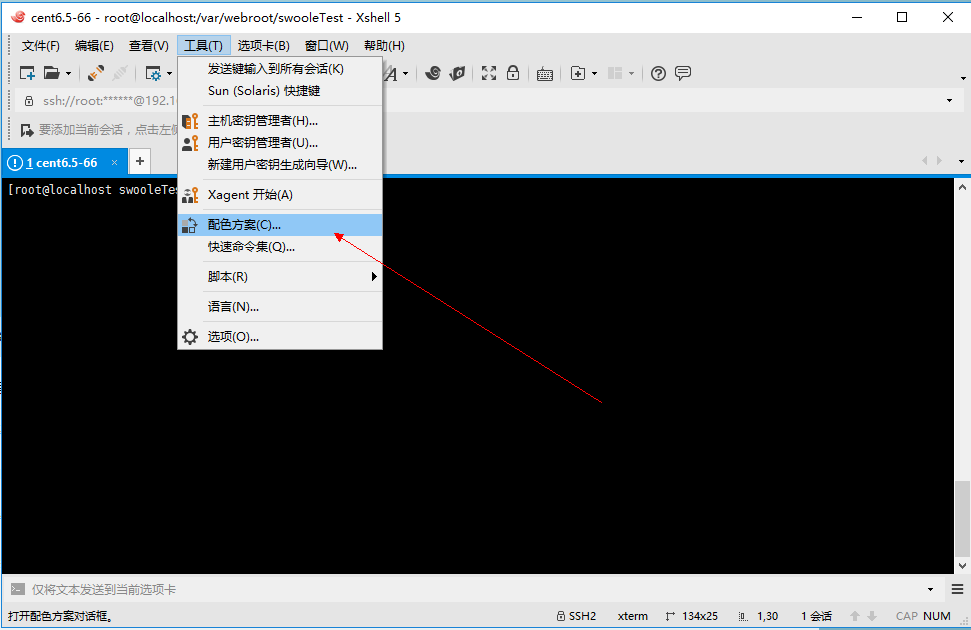This screenshot has width=971, height=630.
Task: Open the address bar history dropdown
Action: coord(949,101)
